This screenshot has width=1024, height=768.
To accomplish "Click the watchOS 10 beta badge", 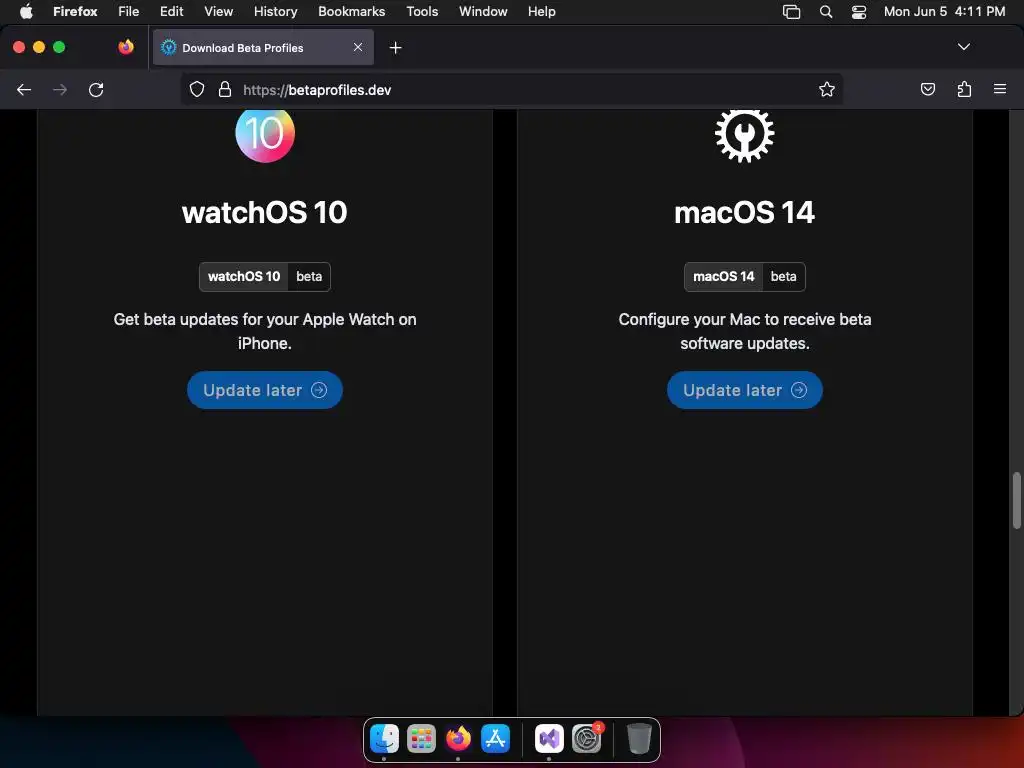I will click(264, 276).
